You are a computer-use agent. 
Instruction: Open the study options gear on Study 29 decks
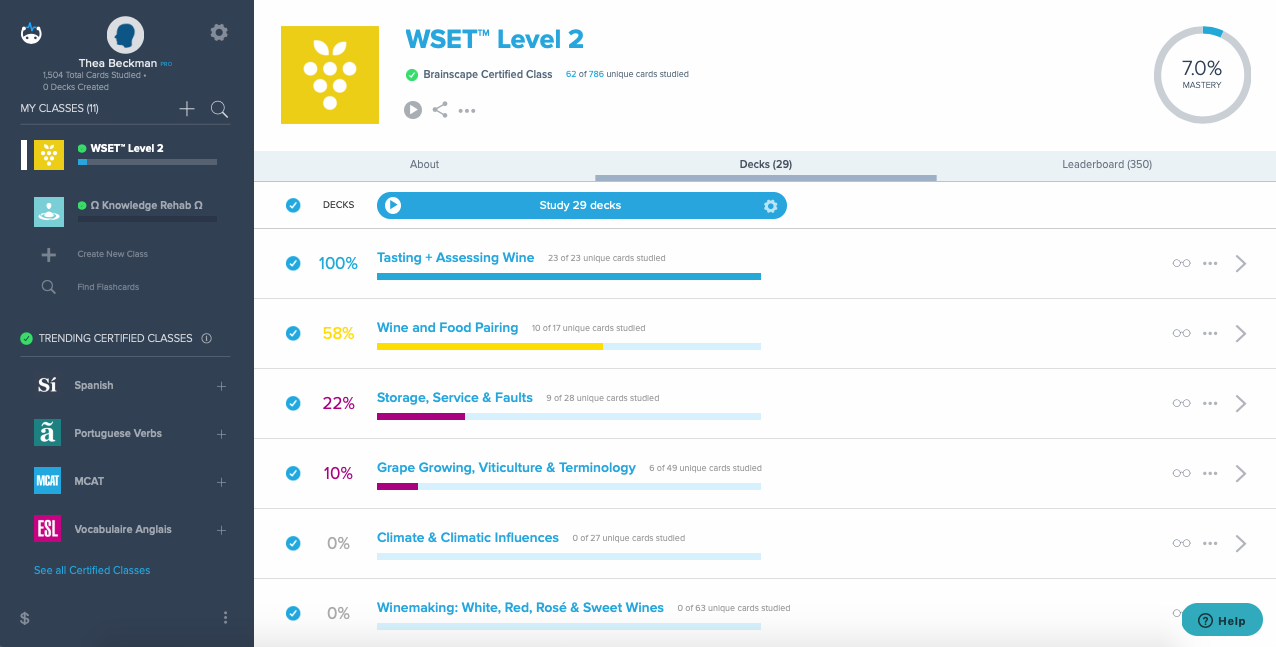[770, 205]
